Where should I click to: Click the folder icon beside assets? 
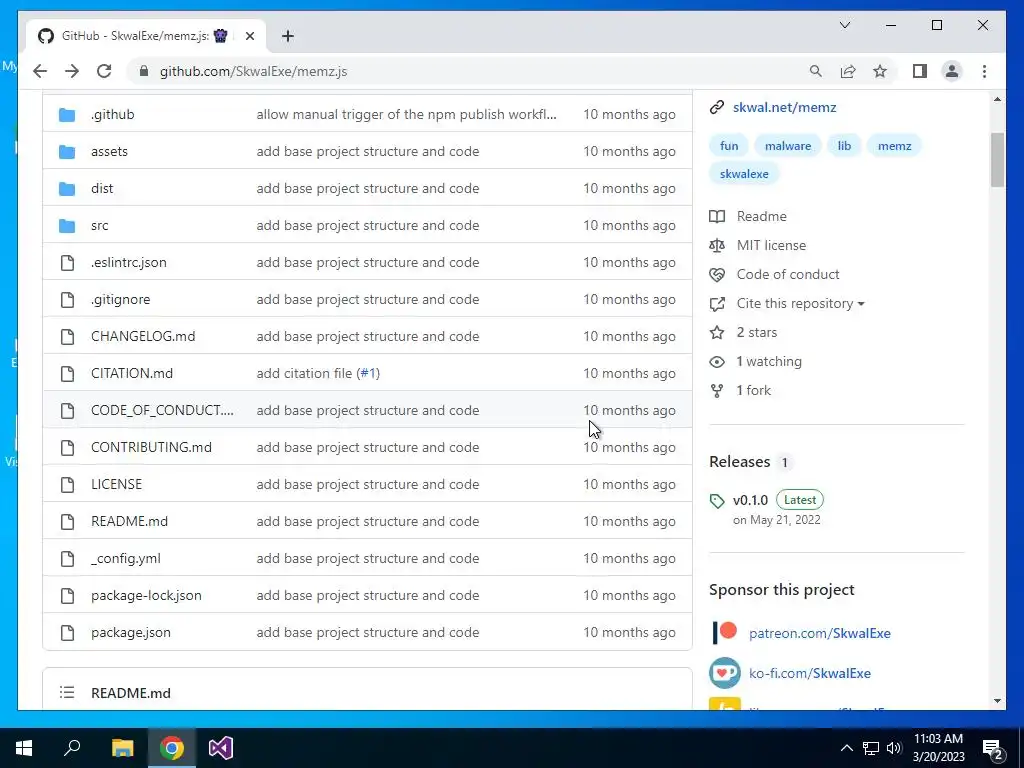(x=67, y=152)
